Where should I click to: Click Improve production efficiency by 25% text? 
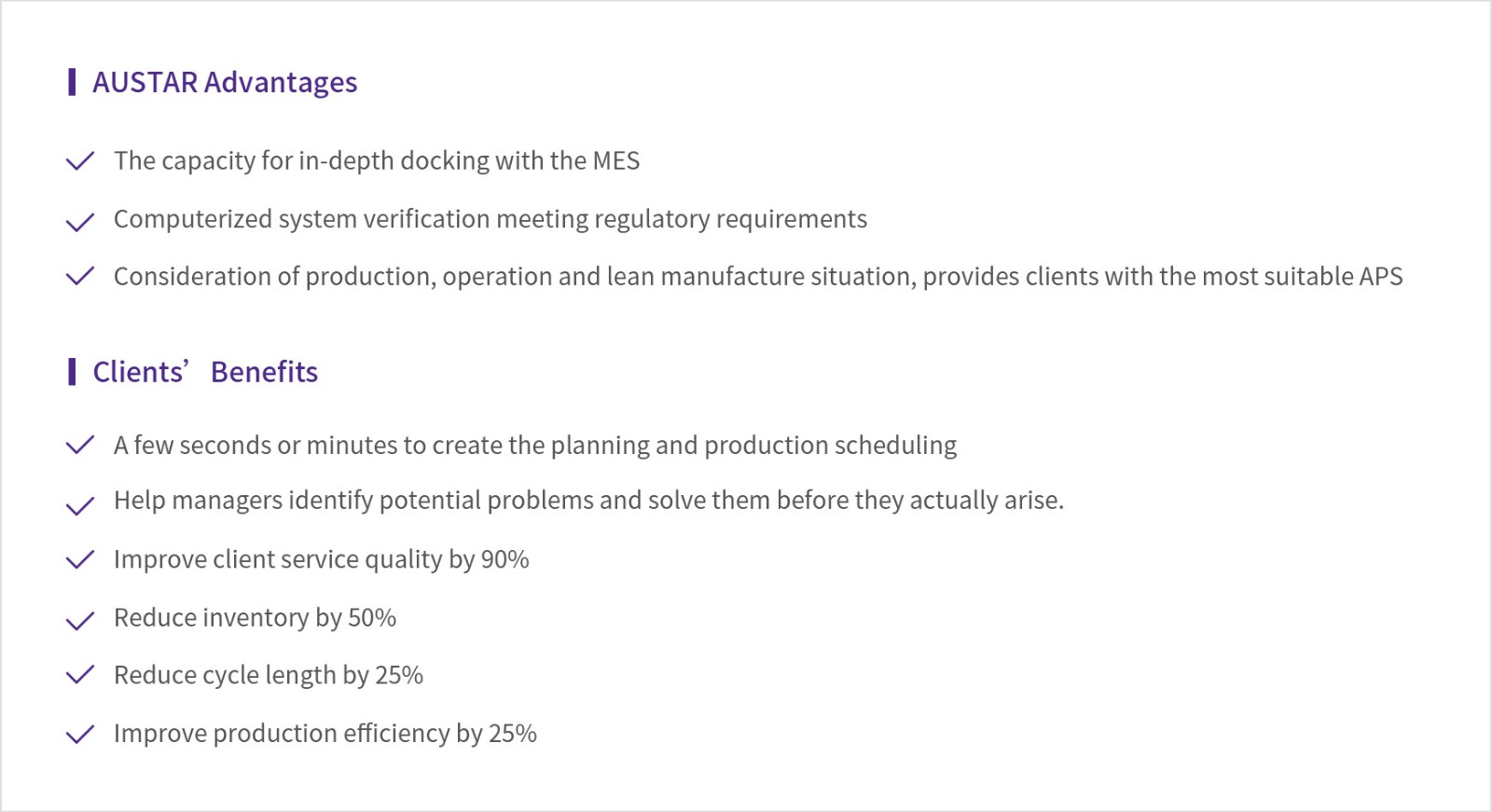pyautogui.click(x=325, y=734)
